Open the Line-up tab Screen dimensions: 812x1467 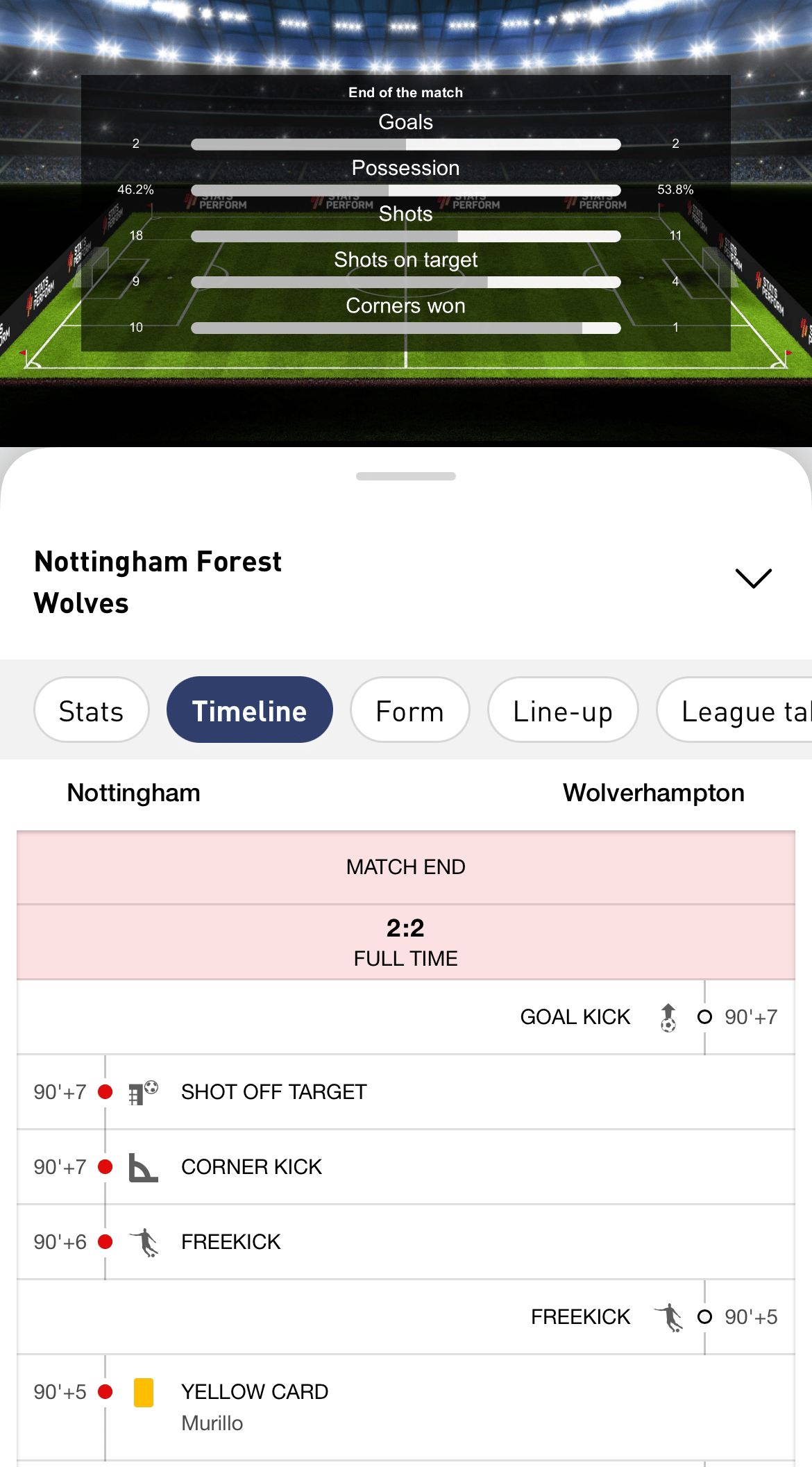click(563, 710)
